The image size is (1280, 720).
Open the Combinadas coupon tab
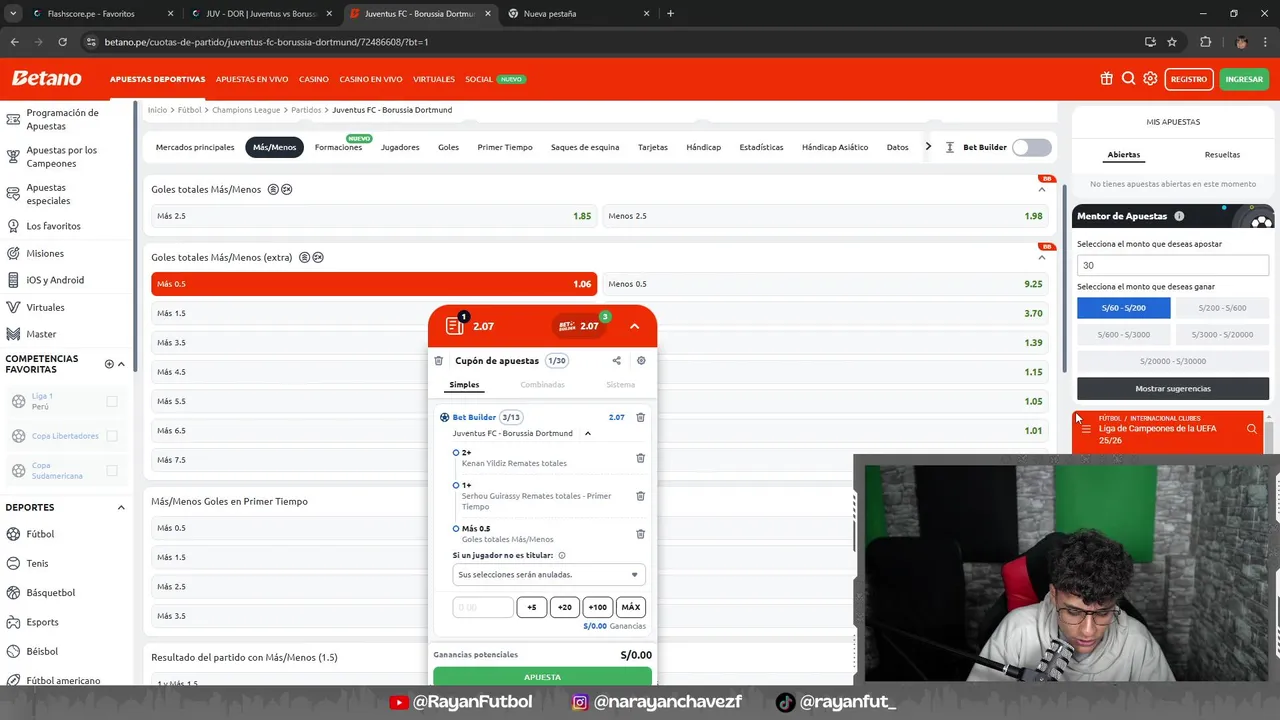click(542, 385)
